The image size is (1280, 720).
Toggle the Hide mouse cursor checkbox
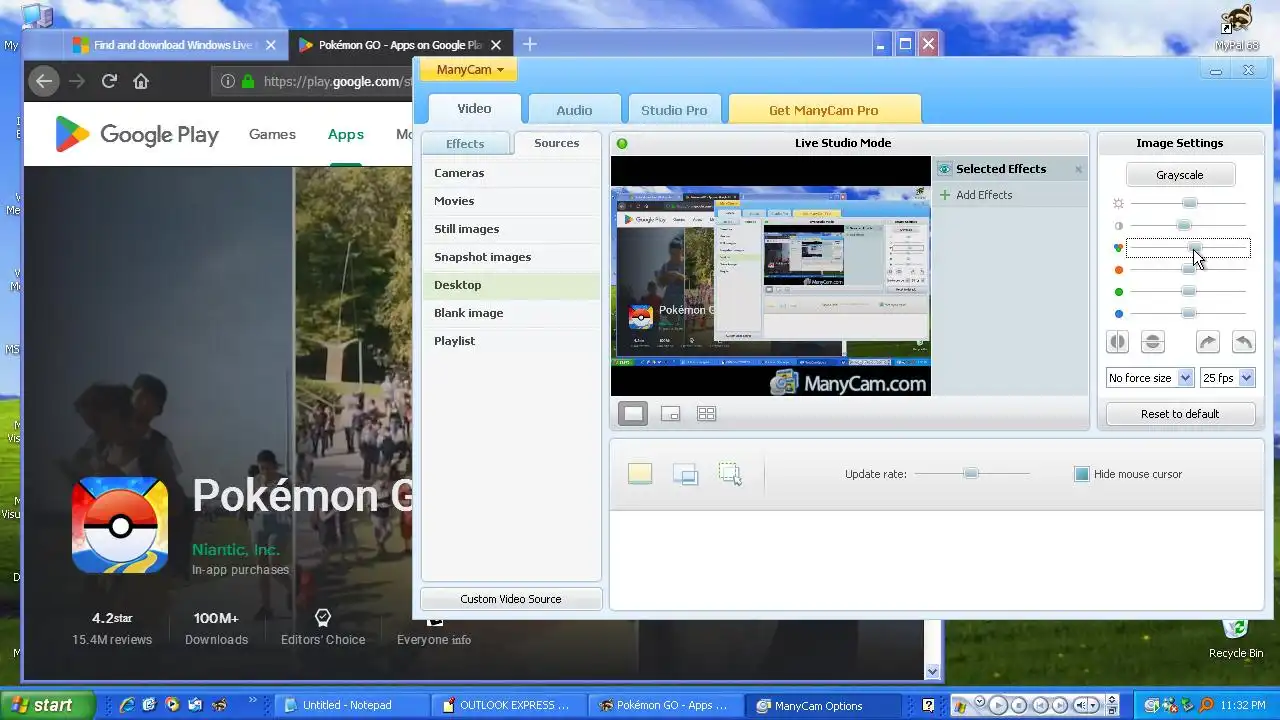coord(1081,474)
